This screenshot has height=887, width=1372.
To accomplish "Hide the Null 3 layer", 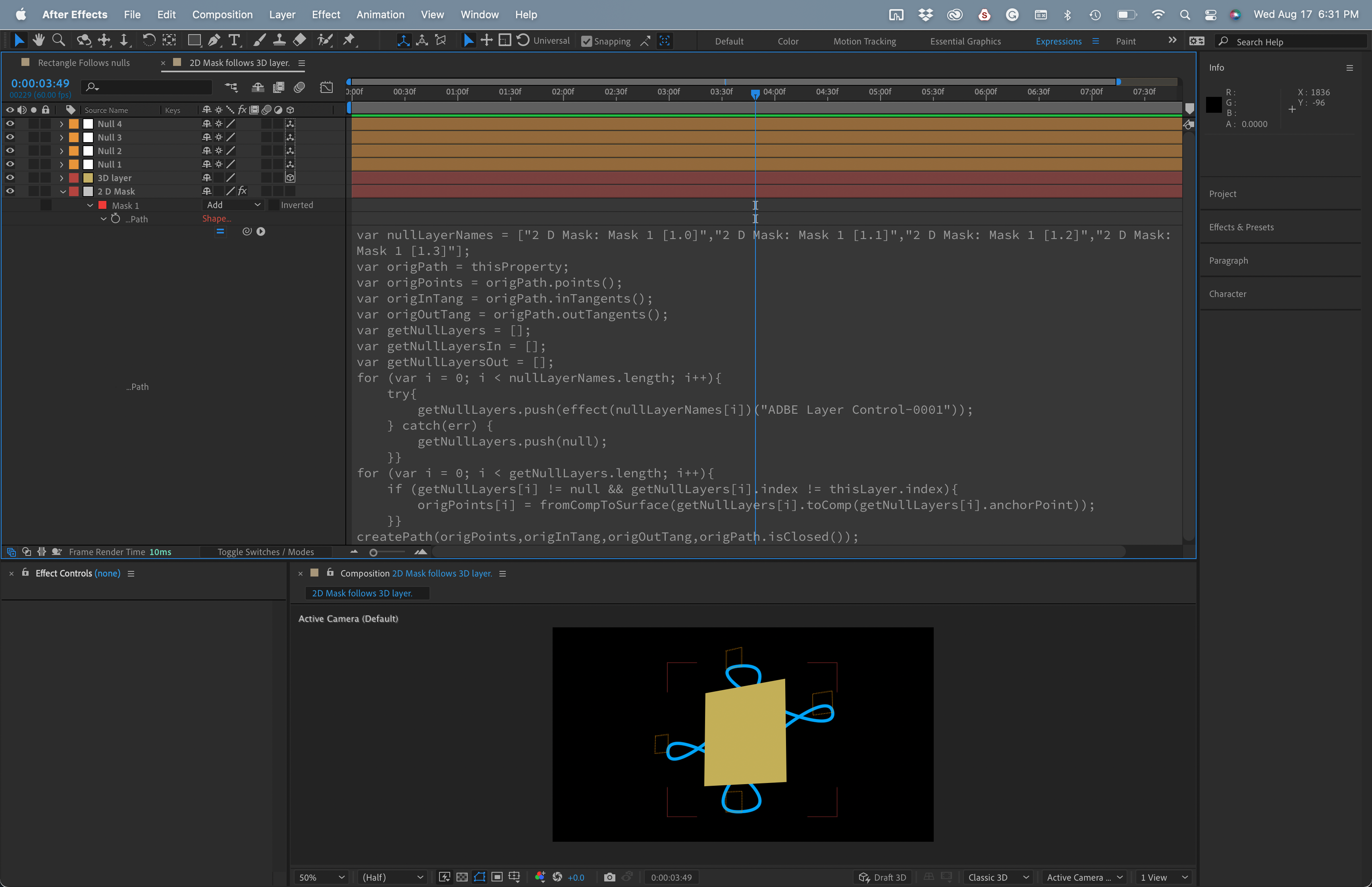I will tap(10, 137).
